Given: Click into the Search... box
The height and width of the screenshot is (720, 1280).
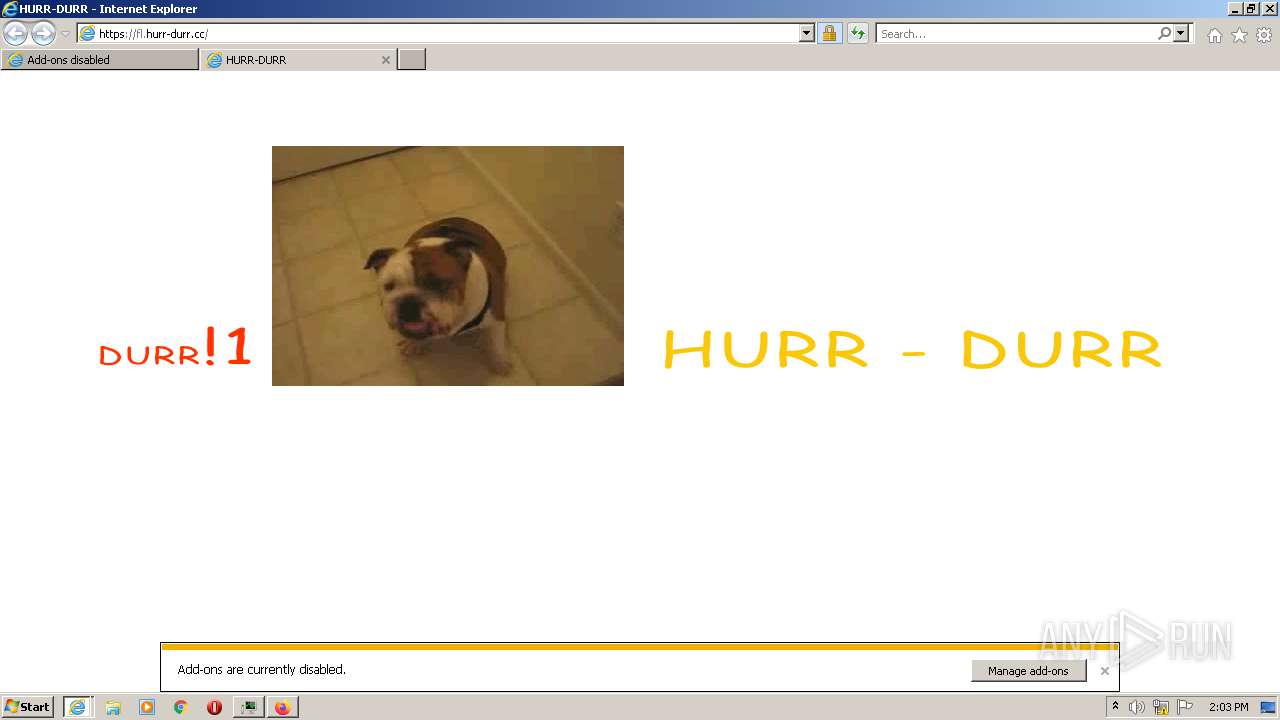Looking at the screenshot, I should point(1015,33).
